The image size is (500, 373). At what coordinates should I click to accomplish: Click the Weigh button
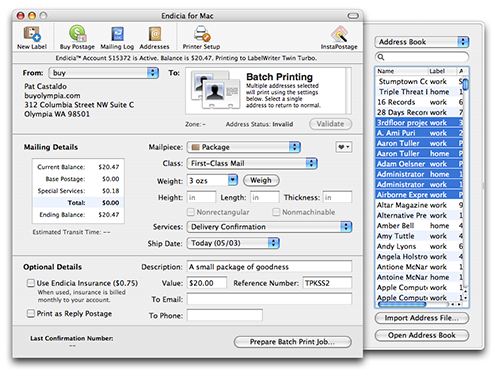261,180
